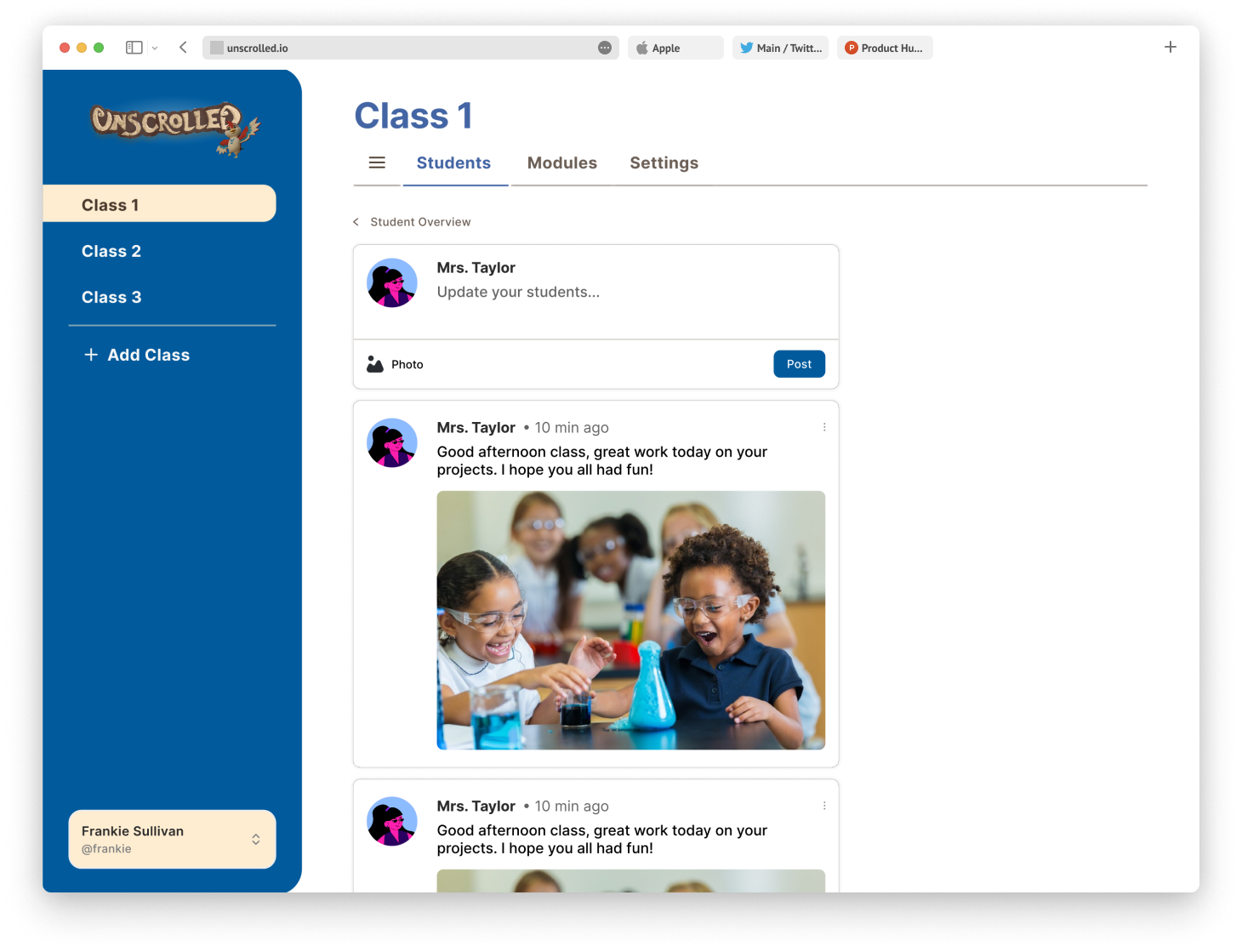Click the ellipsis icon in the address bar
Viewport: 1242px width, 952px height.
(x=605, y=48)
